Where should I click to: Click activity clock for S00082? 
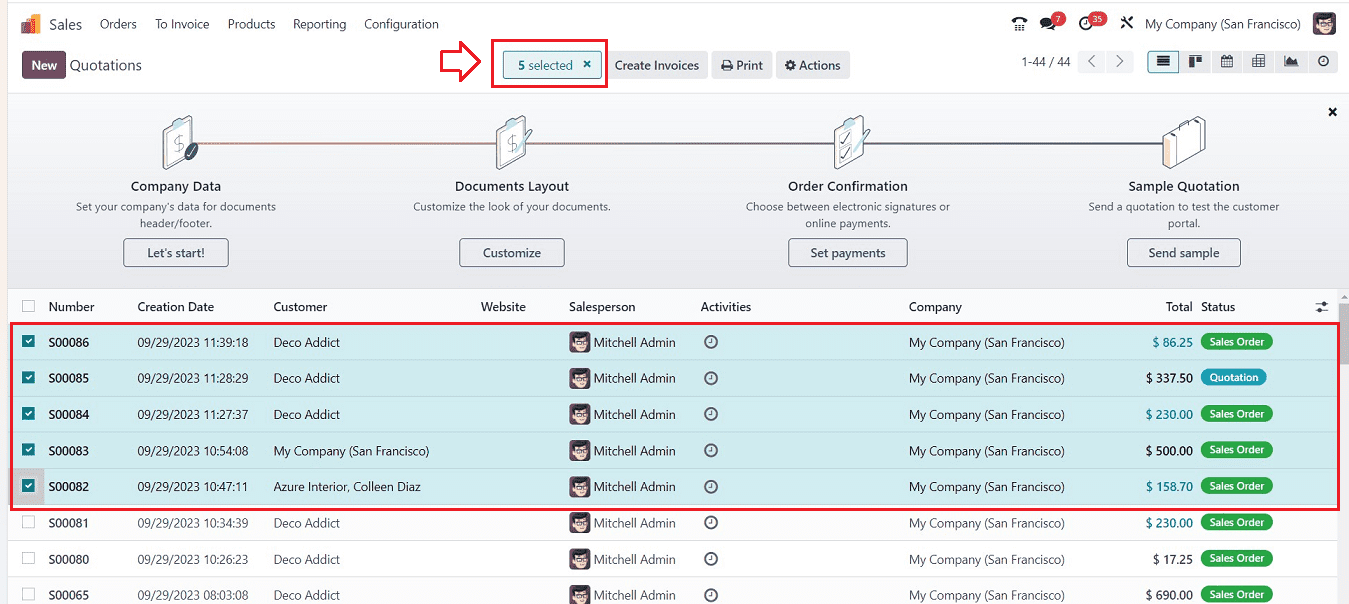(x=711, y=487)
